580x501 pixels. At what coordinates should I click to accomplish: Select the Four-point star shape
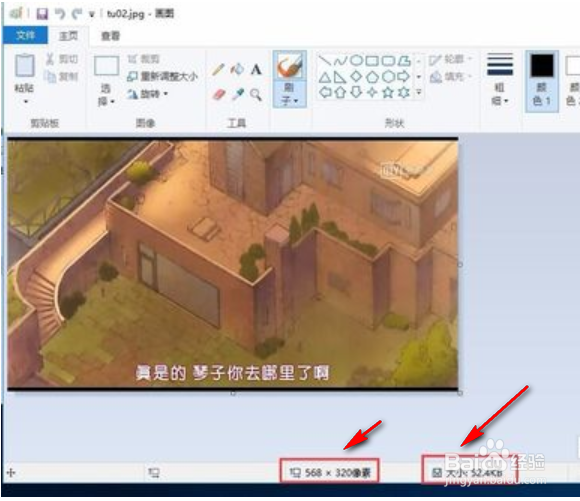(372, 92)
